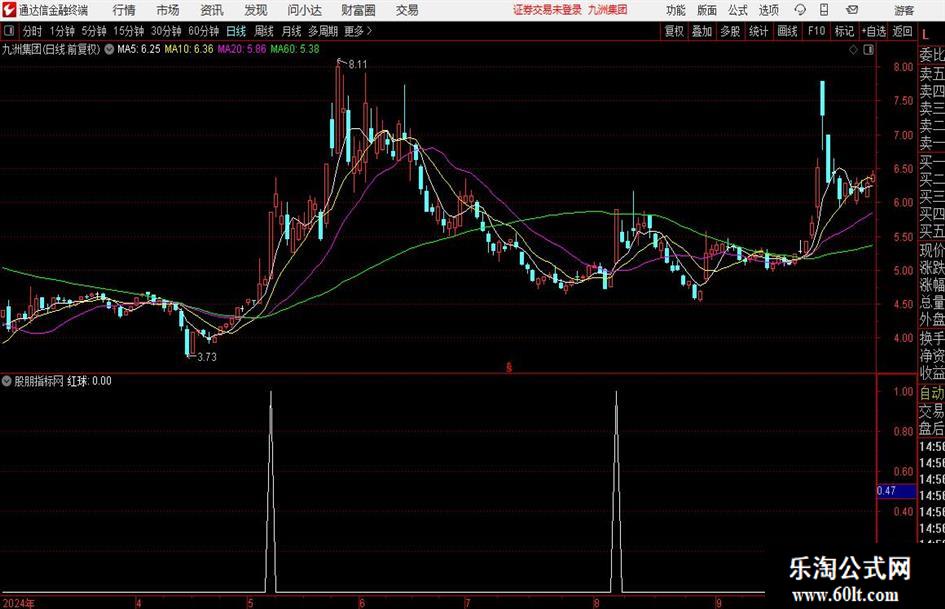Click the MA60: 5.38 indicator label

295,49
